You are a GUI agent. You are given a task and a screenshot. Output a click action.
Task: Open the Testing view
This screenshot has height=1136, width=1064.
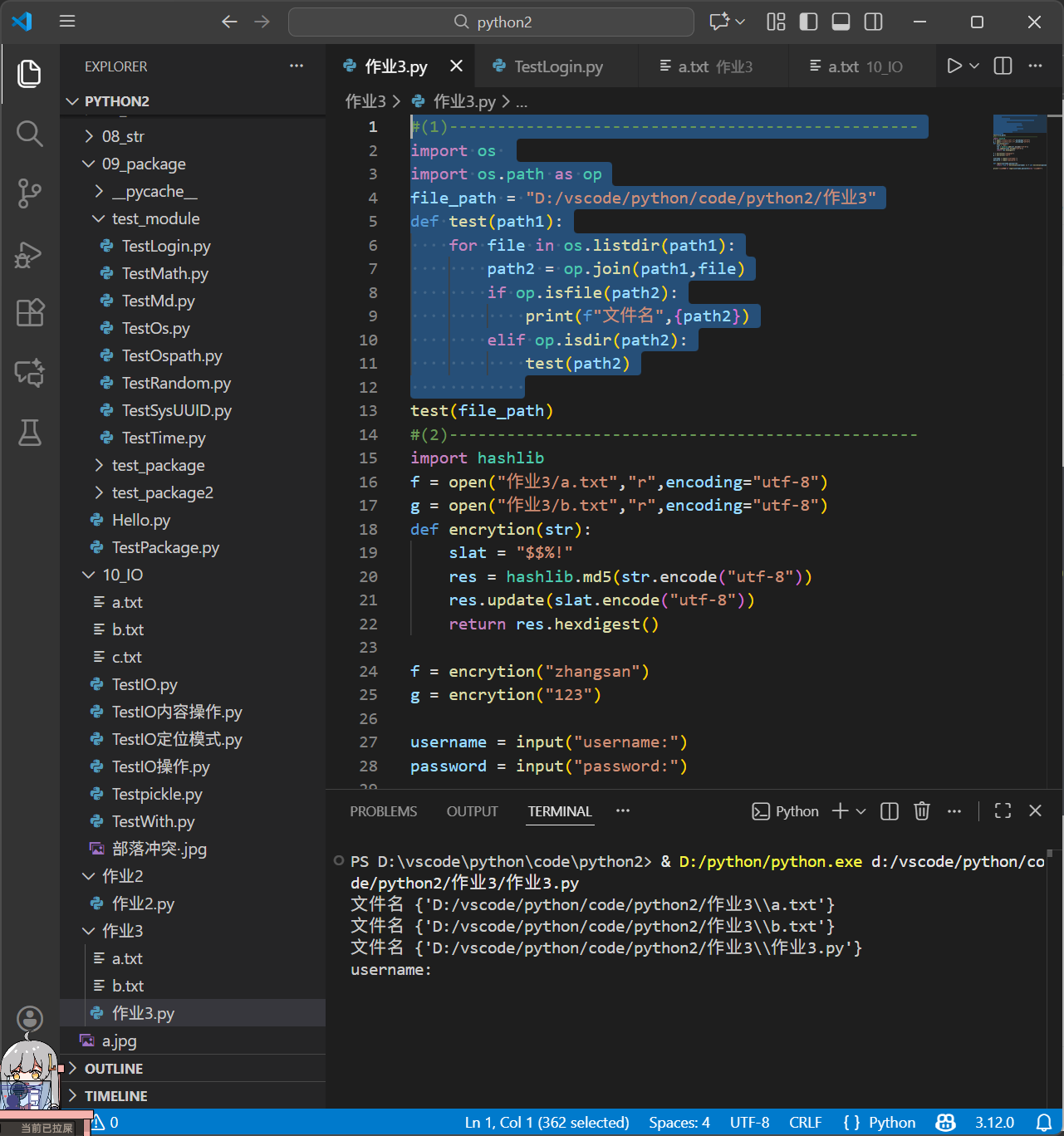[29, 432]
